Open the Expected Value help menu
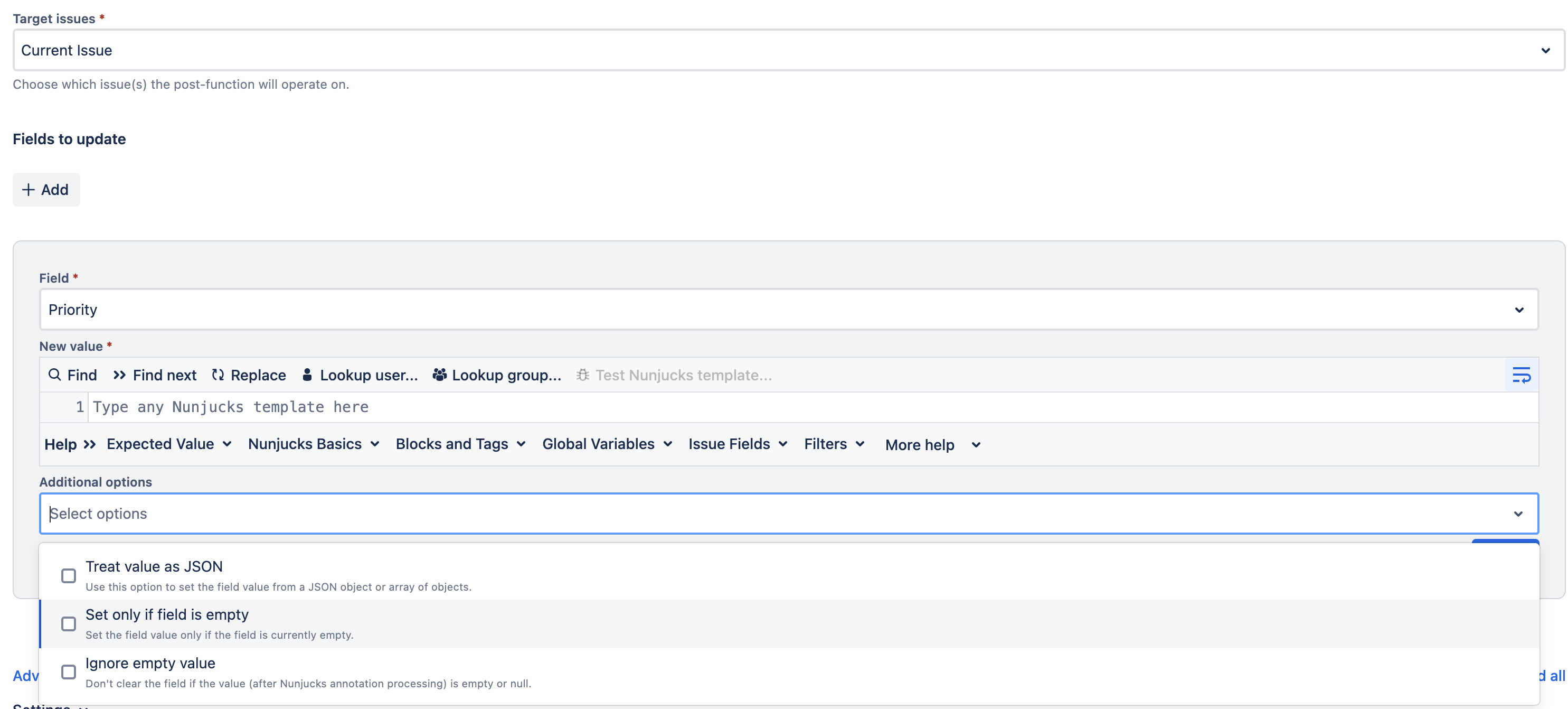1568x709 pixels. tap(168, 444)
